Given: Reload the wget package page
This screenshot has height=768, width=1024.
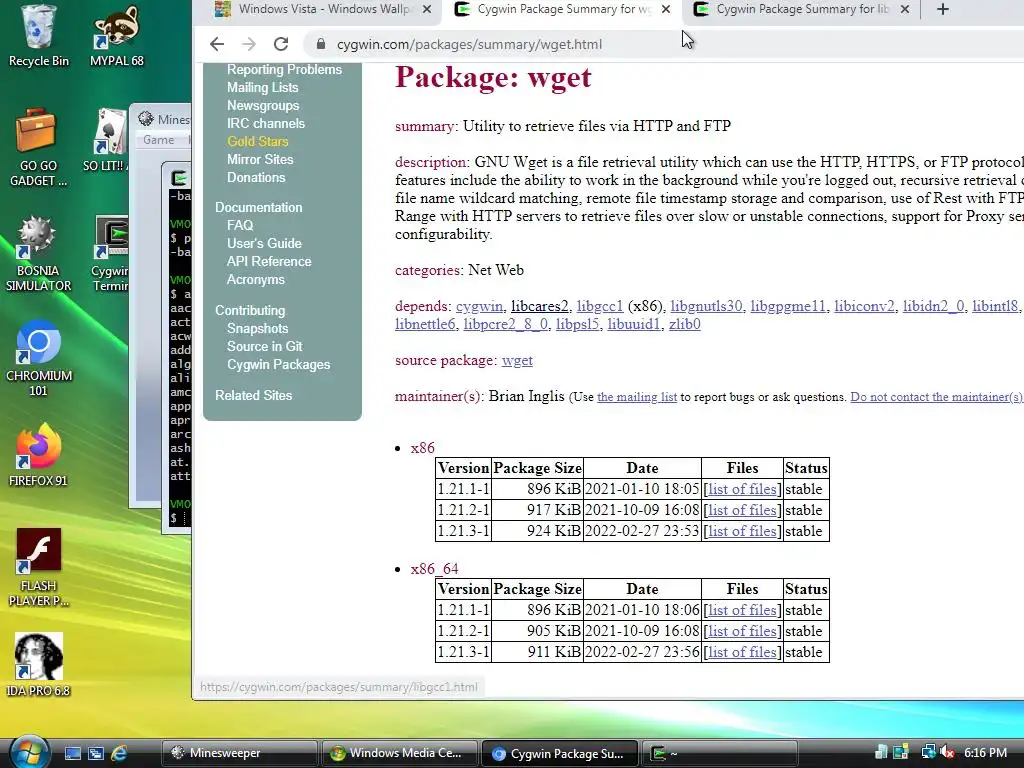Looking at the screenshot, I should [x=281, y=44].
